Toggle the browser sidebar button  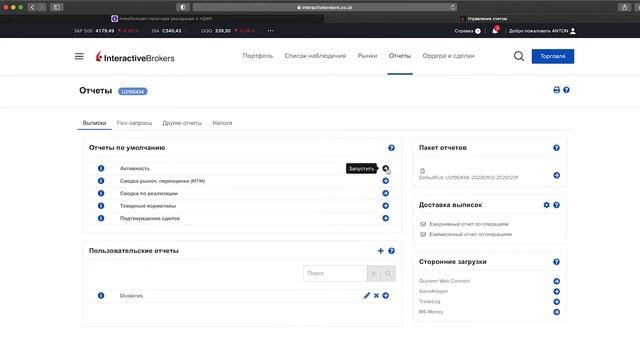click(x=57, y=7)
